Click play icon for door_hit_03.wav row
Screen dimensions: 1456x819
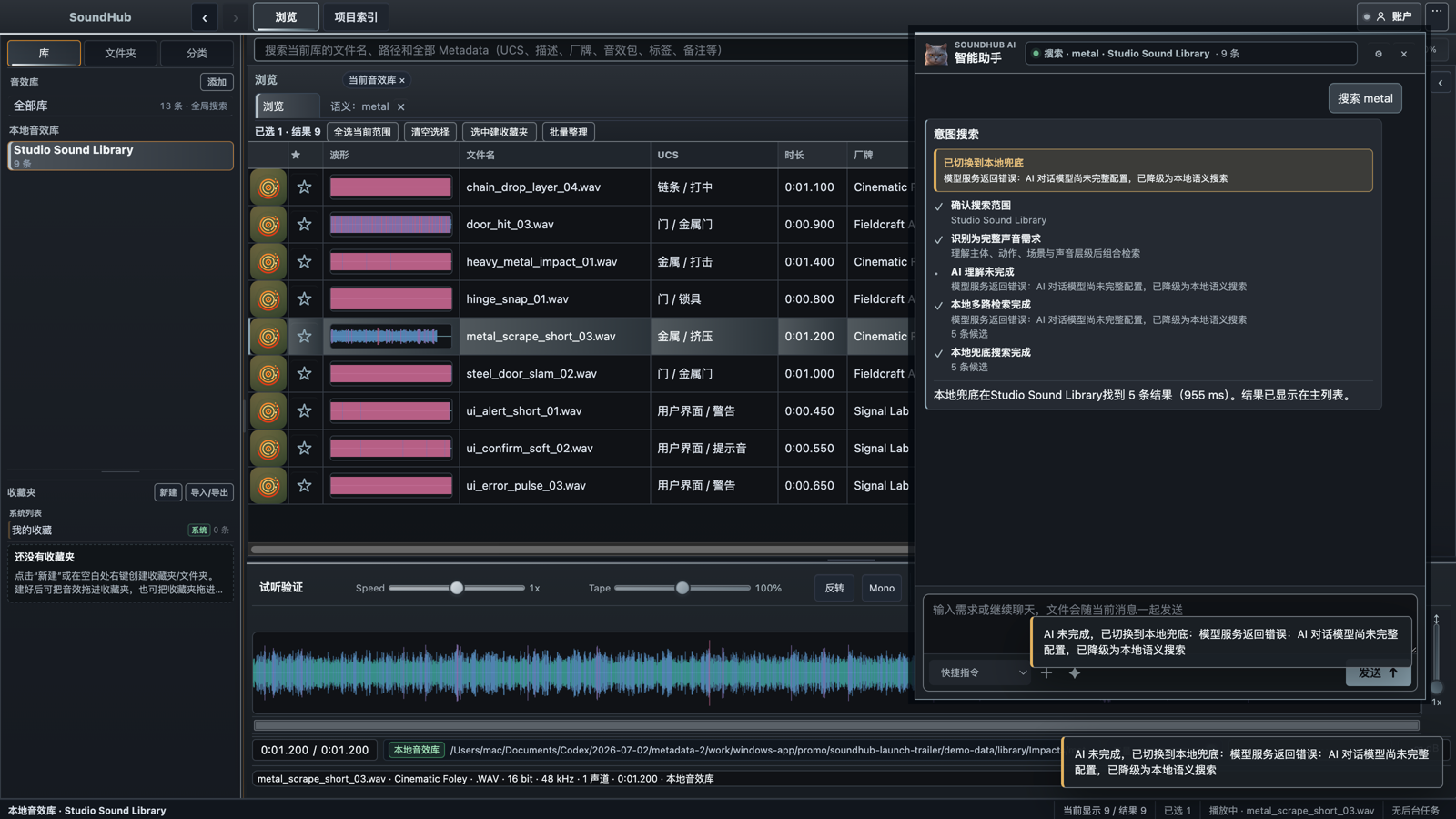268,225
